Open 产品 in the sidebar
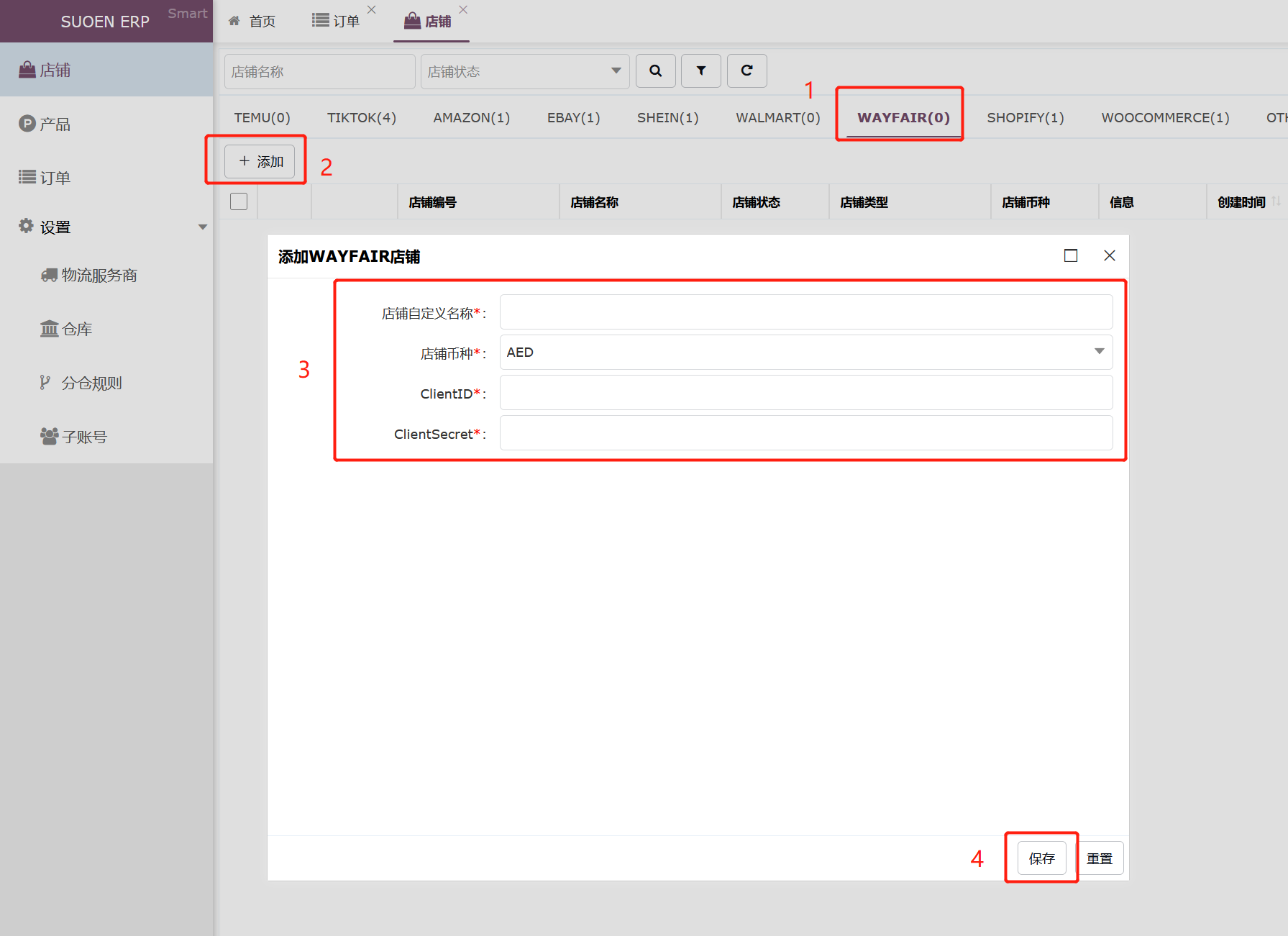The width and height of the screenshot is (1288, 936). [x=106, y=124]
